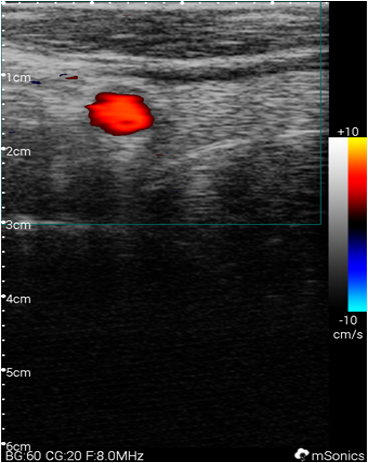Click the yellow top of the color bar
The image size is (368, 463).
[357, 144]
